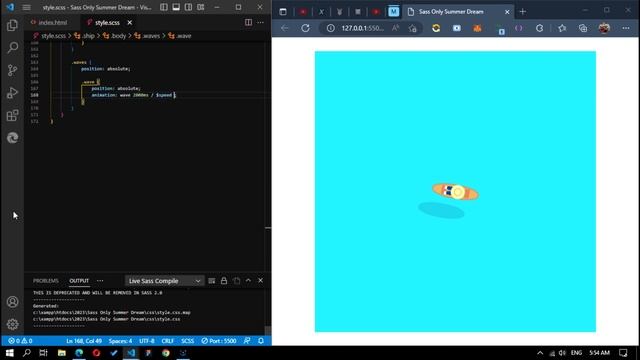The image size is (640, 360).
Task: Open the Customize Layout button
Action: tap(201, 7)
